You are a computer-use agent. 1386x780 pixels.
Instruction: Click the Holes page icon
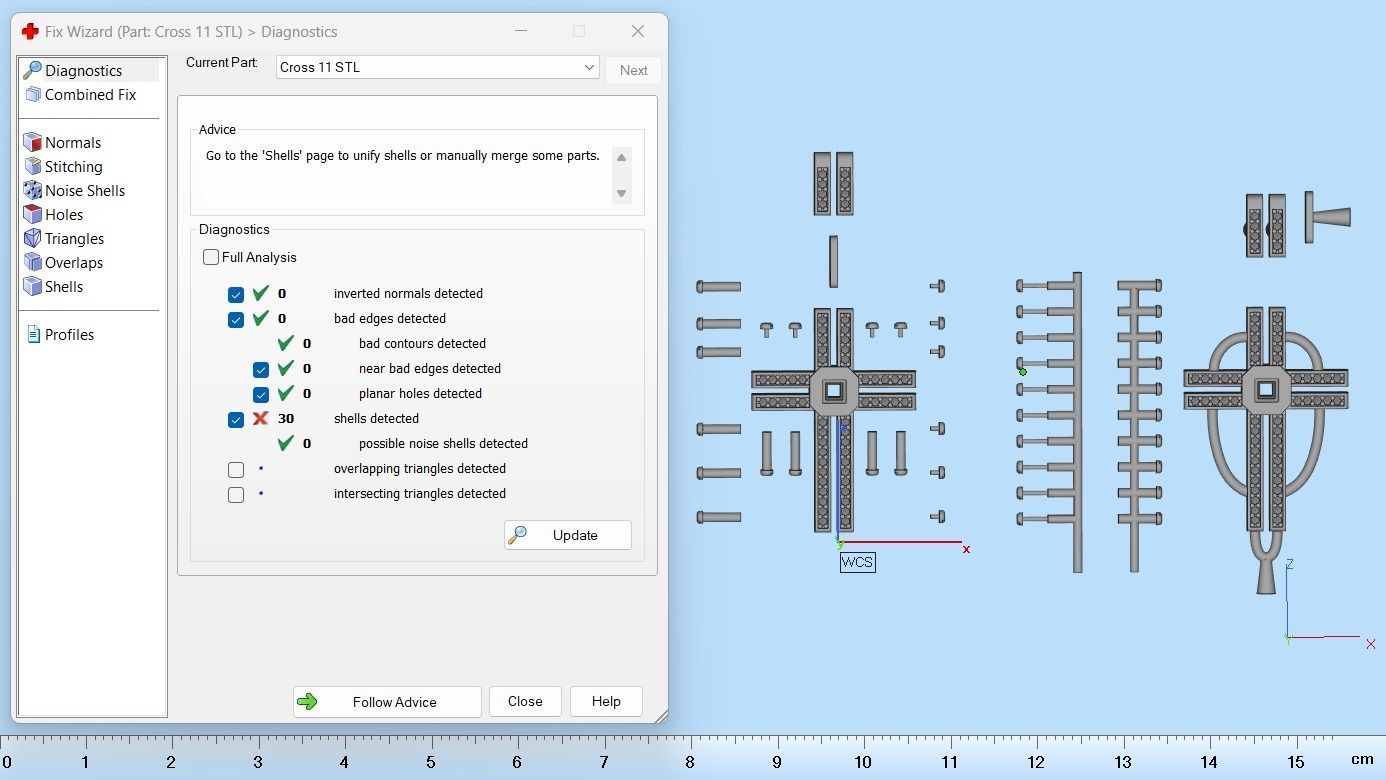coord(32,214)
